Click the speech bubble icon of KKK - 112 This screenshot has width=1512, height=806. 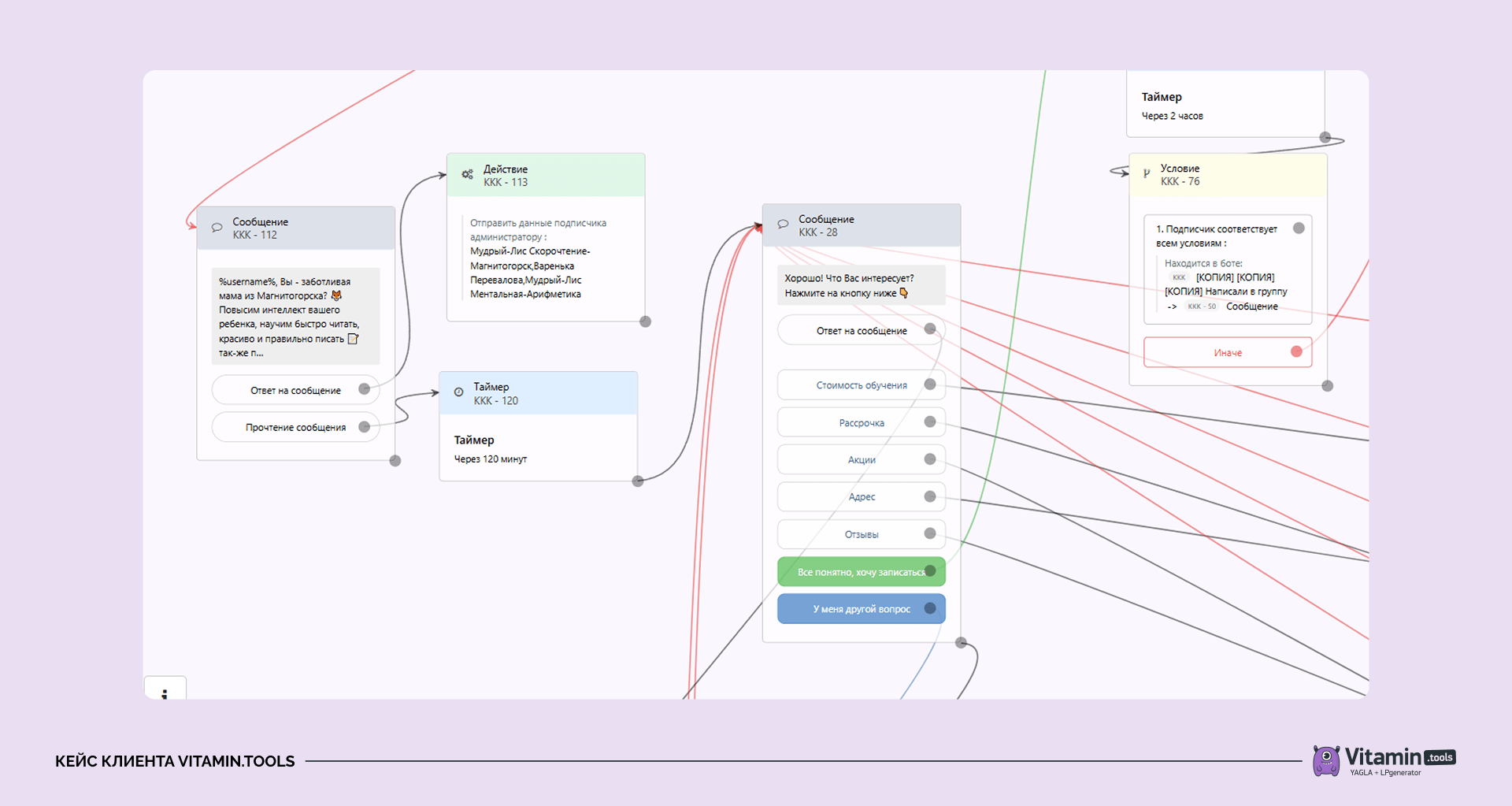tap(217, 228)
